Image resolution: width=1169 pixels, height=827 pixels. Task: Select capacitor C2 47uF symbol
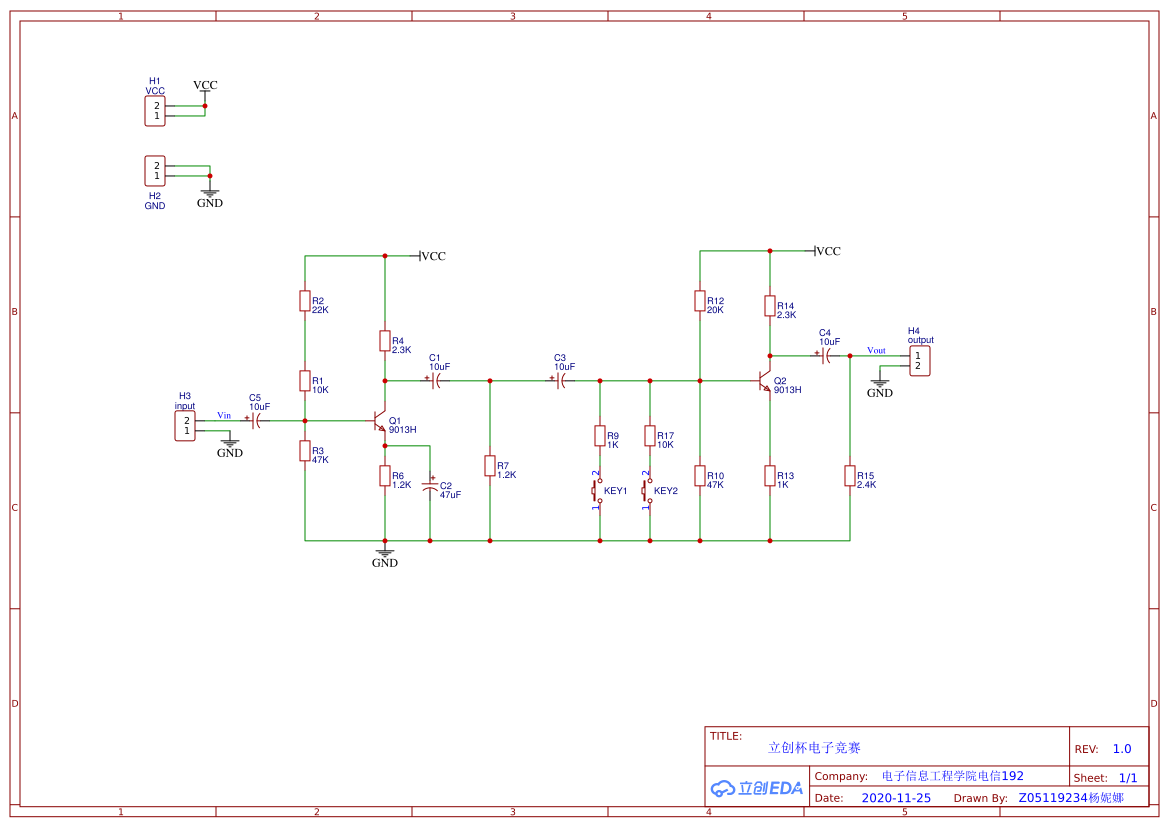point(429,485)
